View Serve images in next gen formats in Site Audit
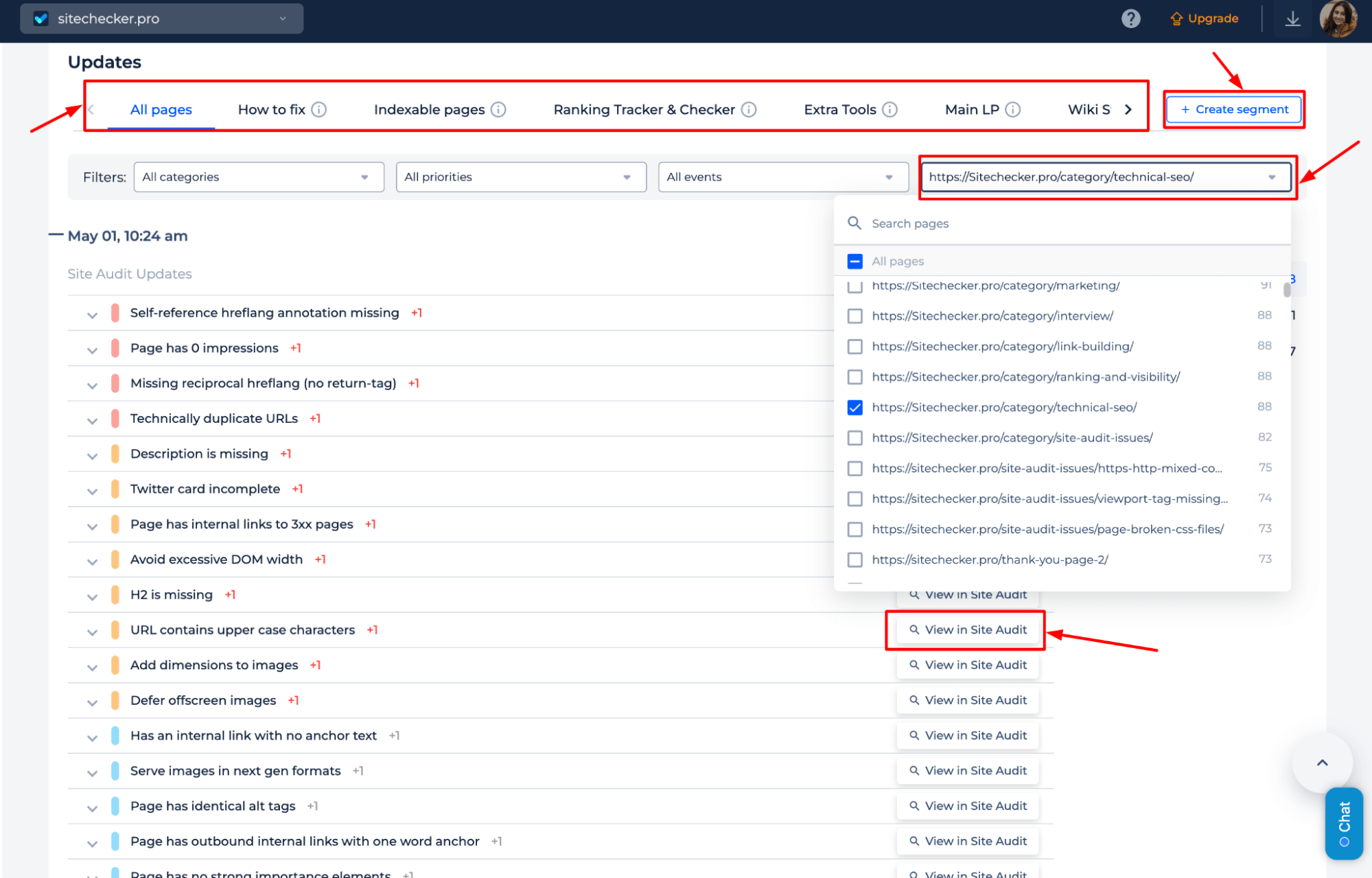Viewport: 1372px width, 878px height. click(x=968, y=771)
